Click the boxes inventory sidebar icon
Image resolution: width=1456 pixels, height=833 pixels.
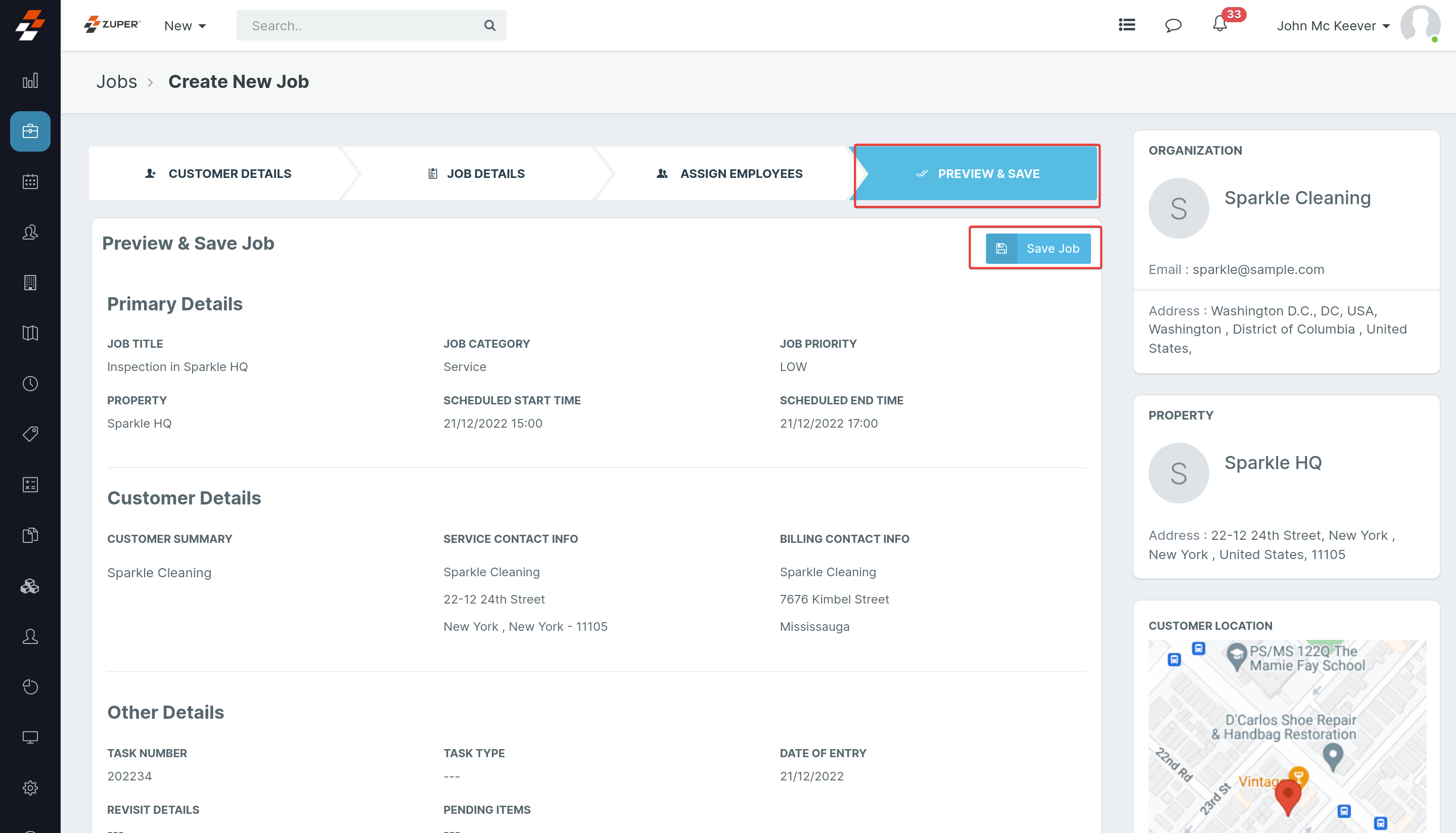(x=30, y=586)
